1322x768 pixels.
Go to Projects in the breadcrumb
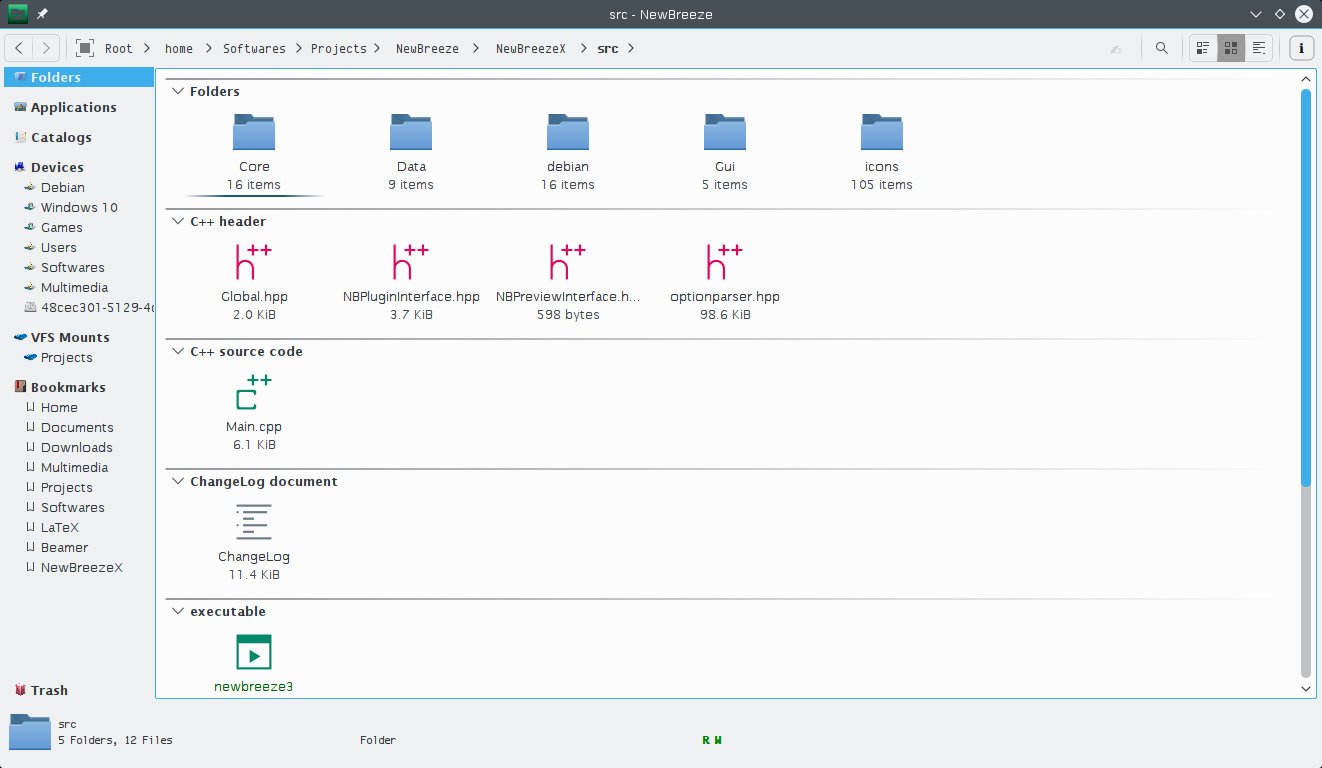[x=338, y=48]
